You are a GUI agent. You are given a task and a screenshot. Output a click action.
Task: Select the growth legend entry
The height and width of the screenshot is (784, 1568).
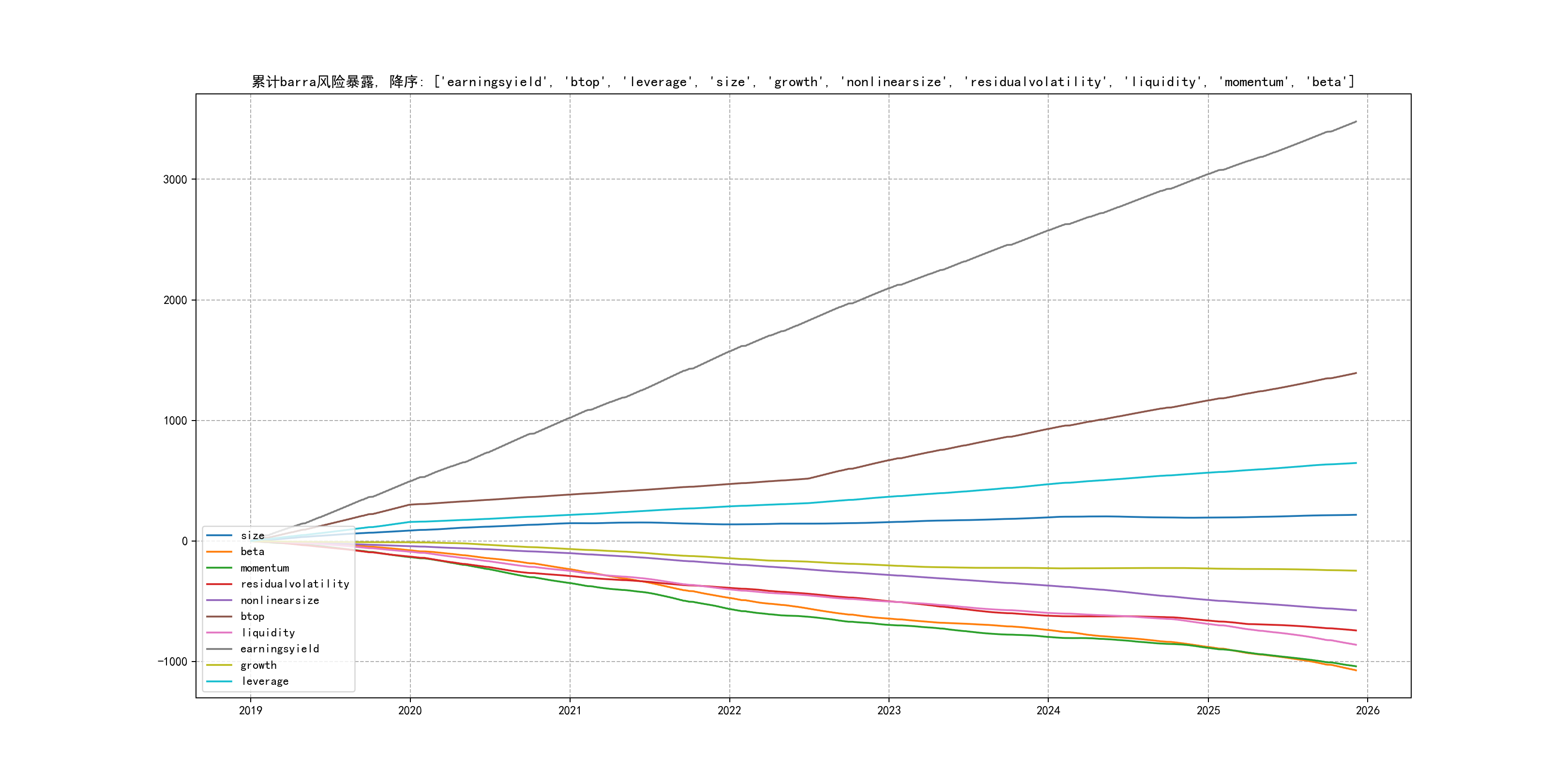(x=258, y=665)
